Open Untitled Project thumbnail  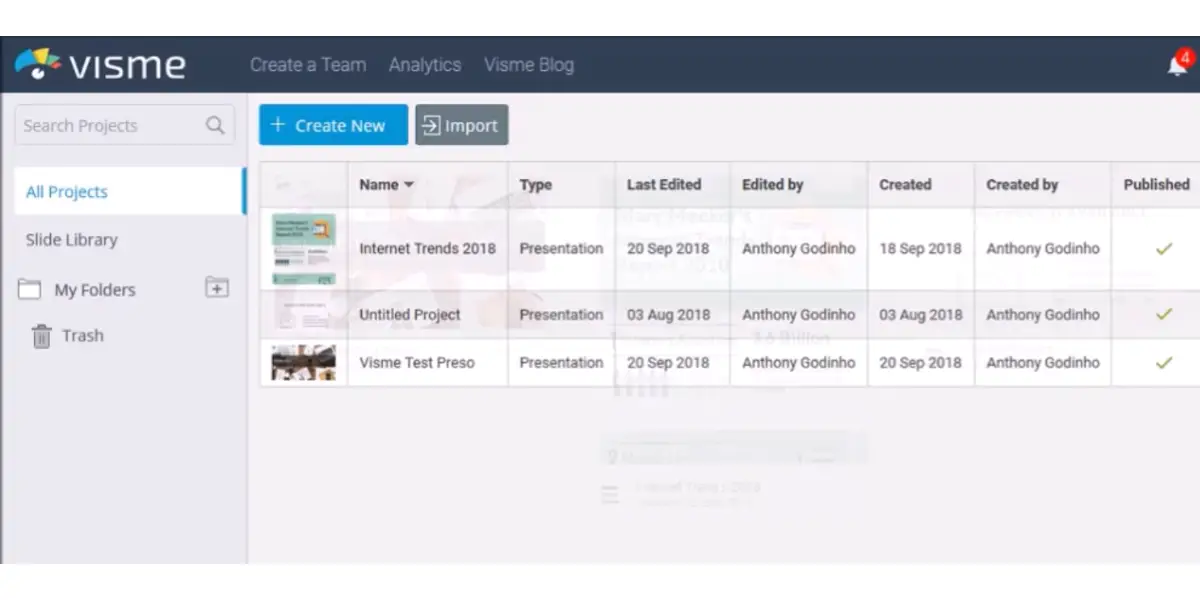[x=303, y=314]
